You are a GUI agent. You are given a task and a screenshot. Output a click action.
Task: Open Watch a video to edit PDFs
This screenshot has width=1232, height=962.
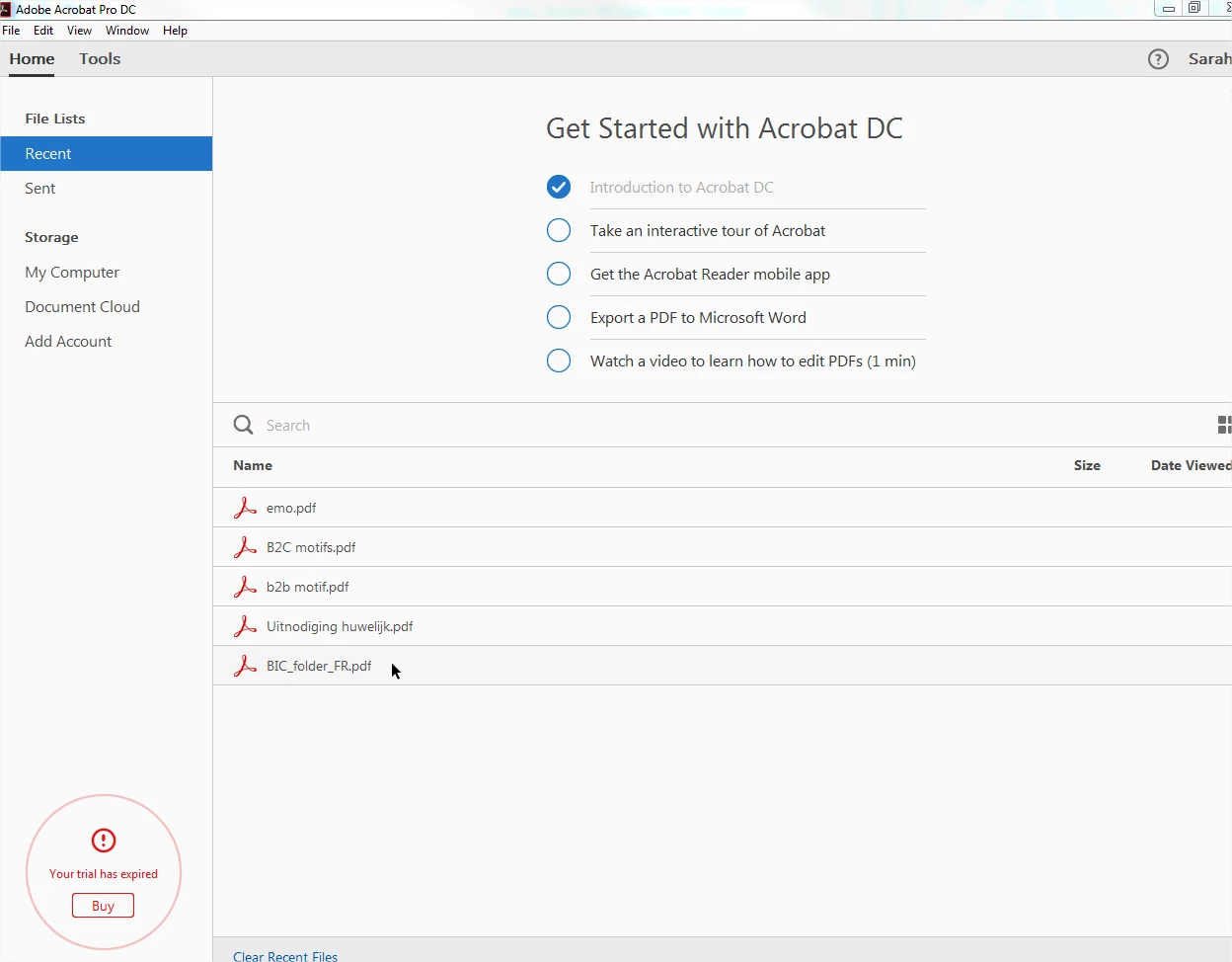pos(753,361)
